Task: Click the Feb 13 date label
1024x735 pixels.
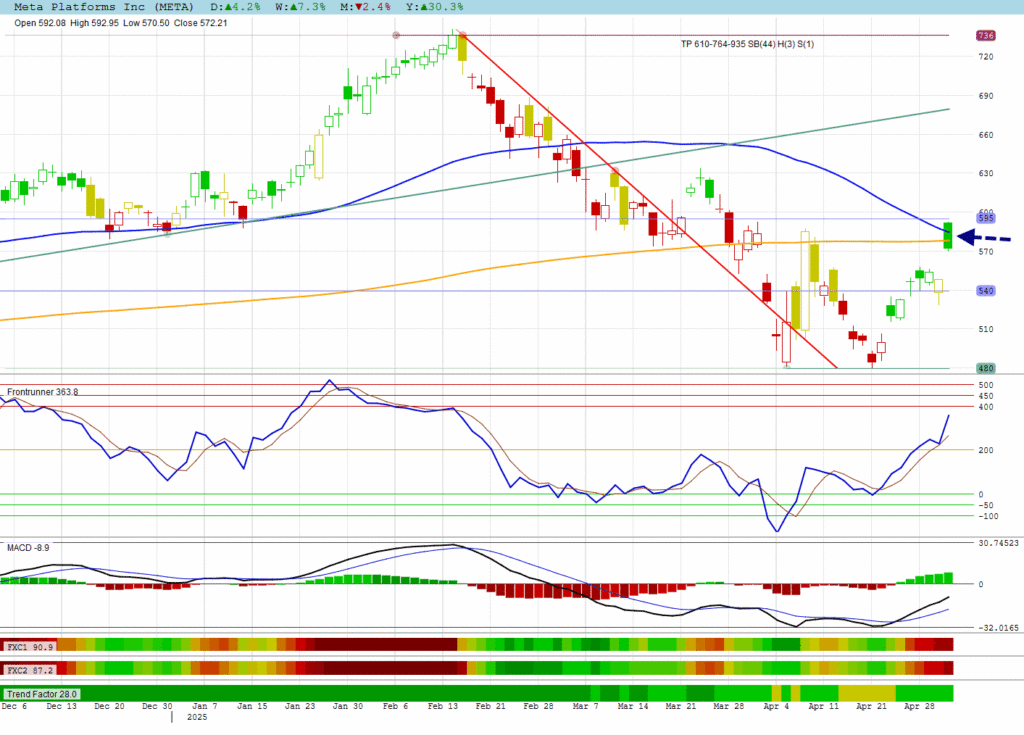Action: click(x=443, y=706)
